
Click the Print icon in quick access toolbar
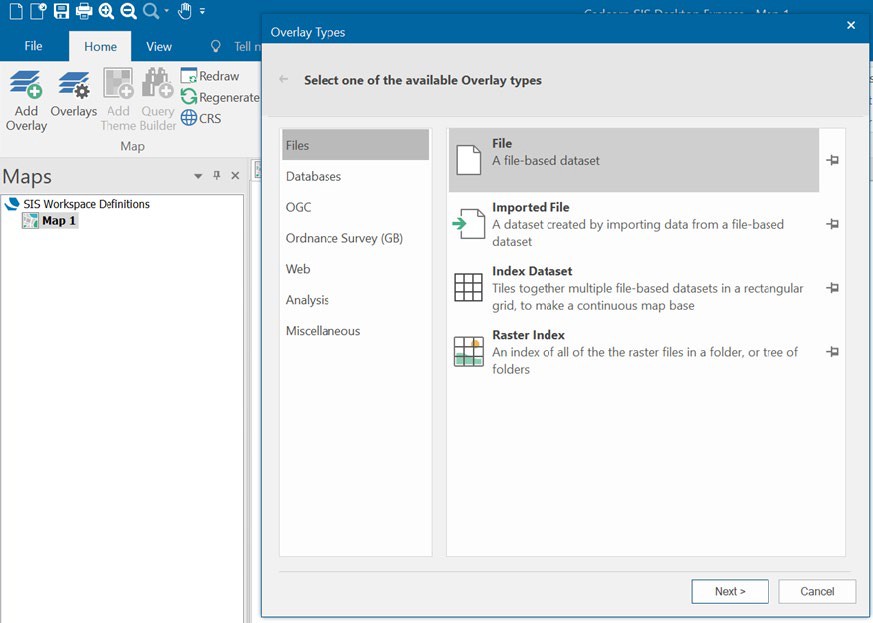85,12
